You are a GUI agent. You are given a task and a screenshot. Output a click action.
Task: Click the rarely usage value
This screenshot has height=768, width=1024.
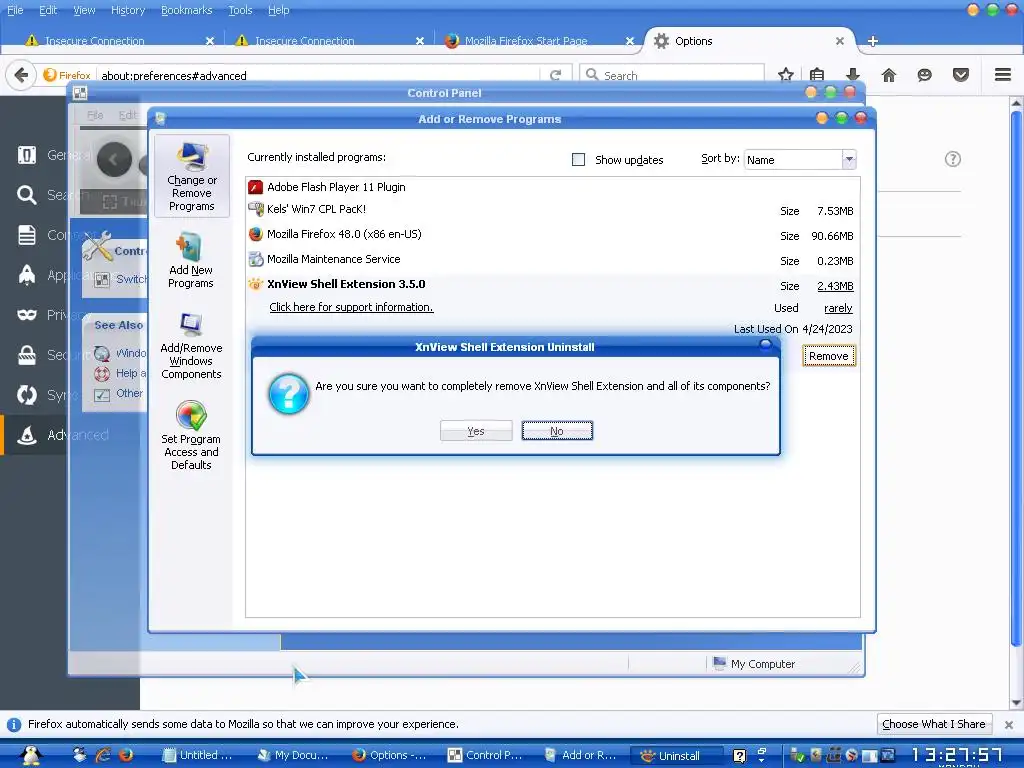pyautogui.click(x=839, y=308)
